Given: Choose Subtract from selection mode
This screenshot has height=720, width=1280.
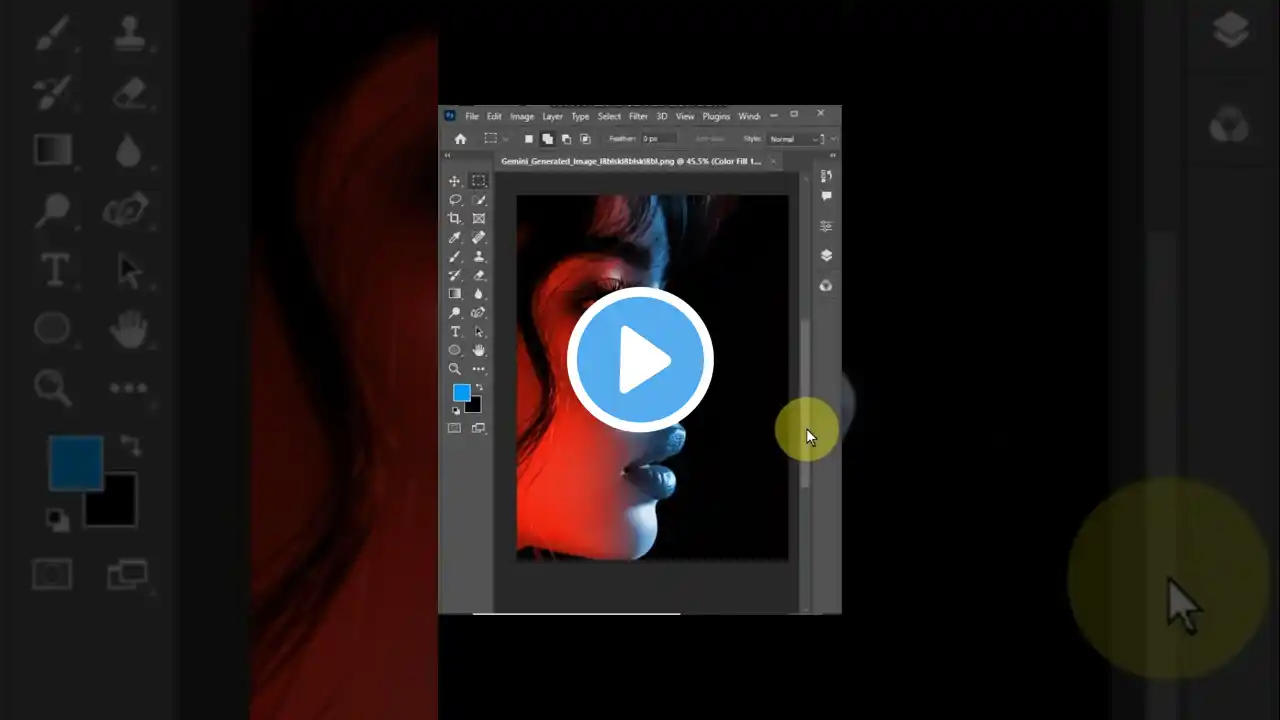Looking at the screenshot, I should pos(566,139).
